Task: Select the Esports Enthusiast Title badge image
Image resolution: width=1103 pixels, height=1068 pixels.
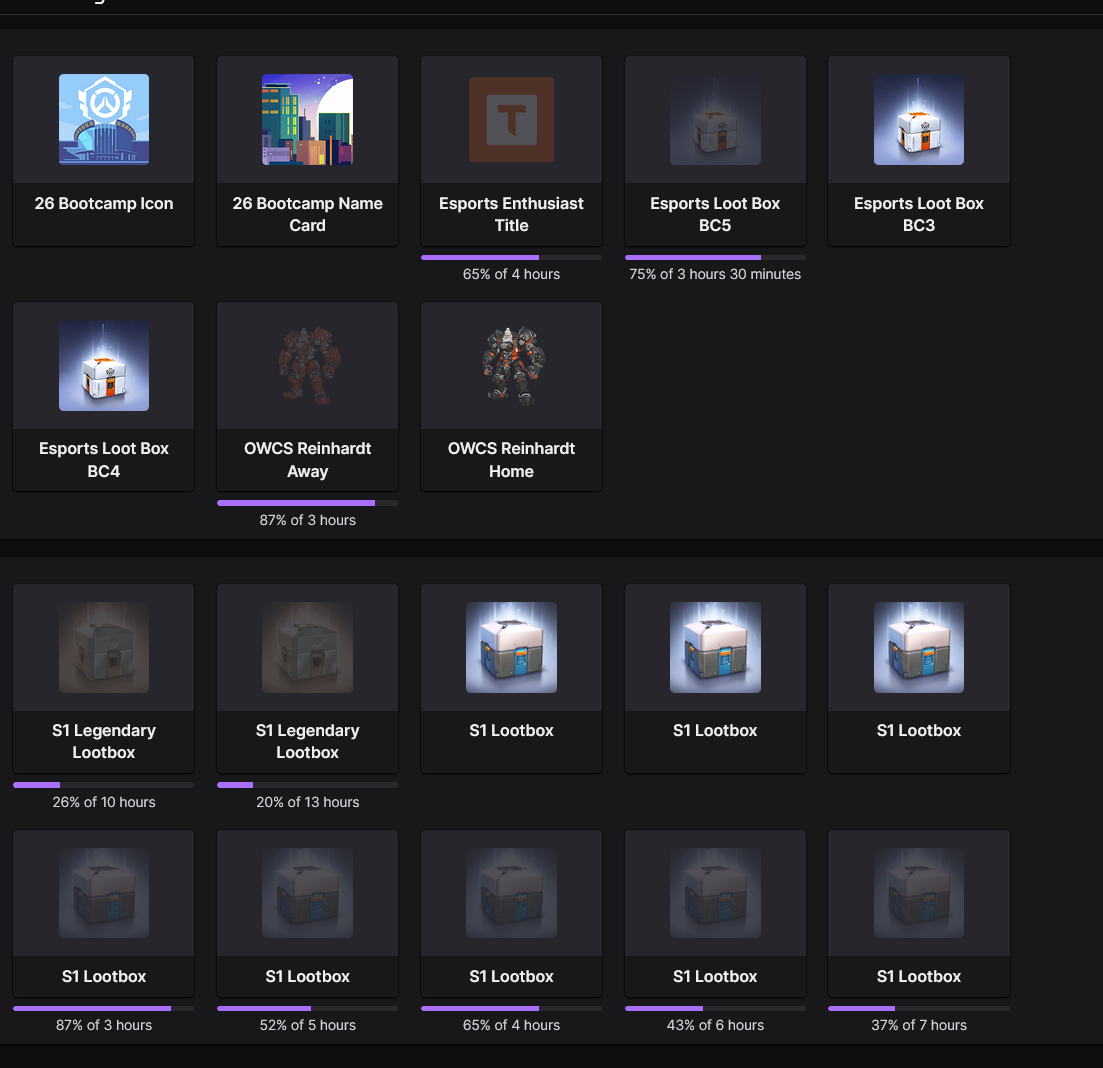Action: 511,120
